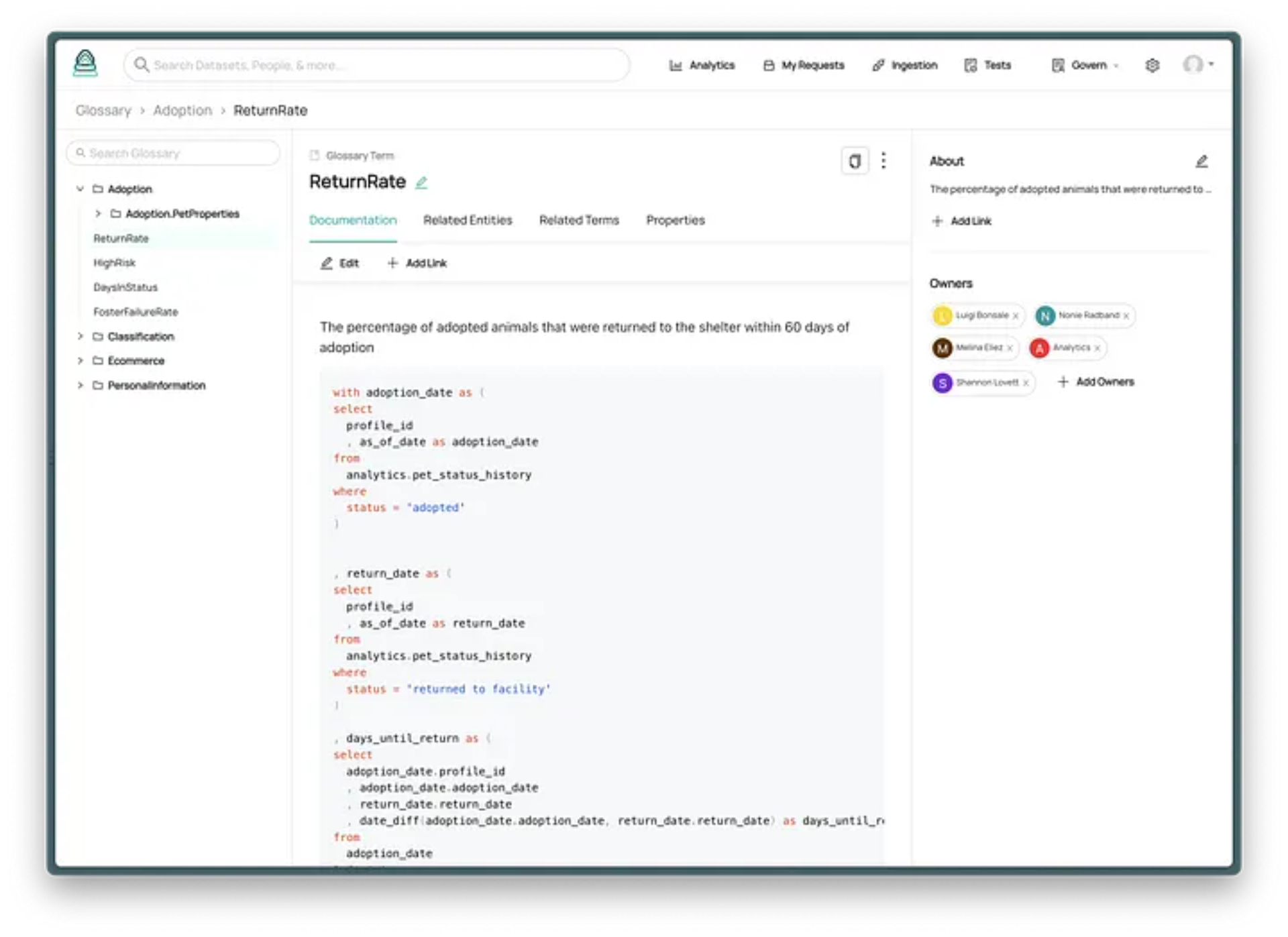The image size is (1288, 937).
Task: Focus the Search Datasets, People field
Action: pos(377,65)
